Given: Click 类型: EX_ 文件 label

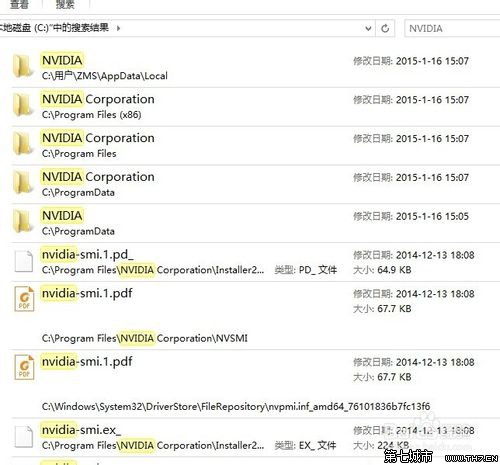Looking at the screenshot, I should [x=306, y=445].
